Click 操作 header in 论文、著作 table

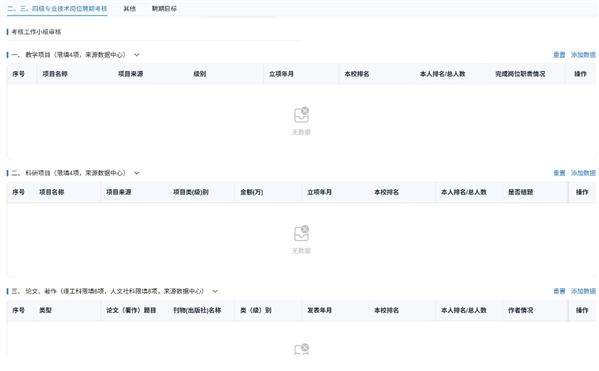coord(582,310)
